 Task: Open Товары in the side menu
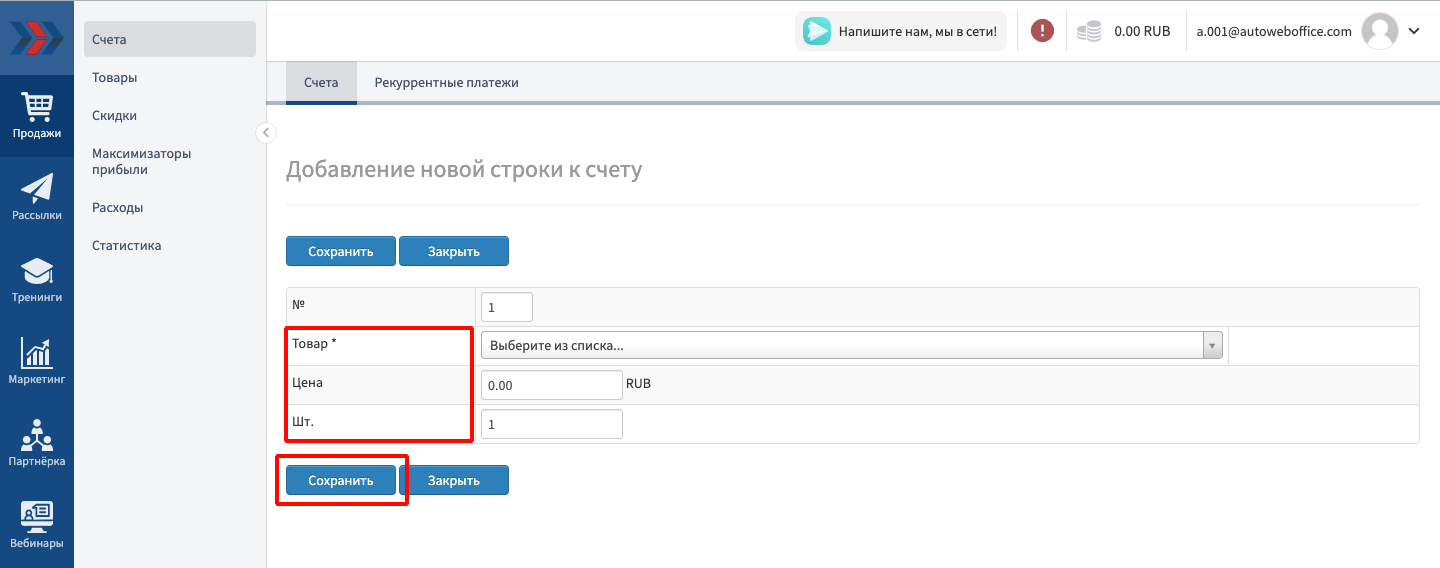point(115,78)
